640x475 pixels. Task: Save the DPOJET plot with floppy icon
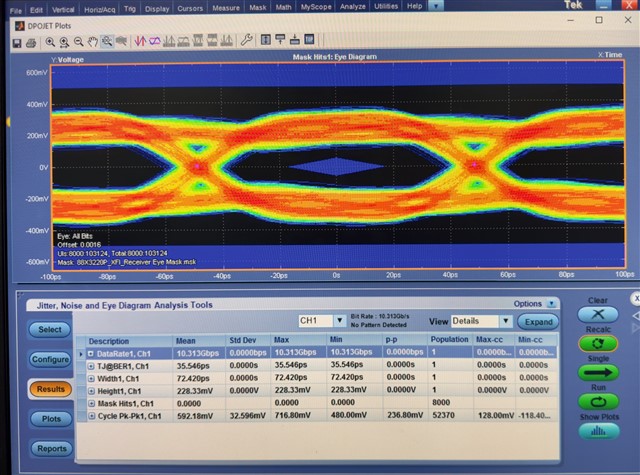click(x=17, y=42)
